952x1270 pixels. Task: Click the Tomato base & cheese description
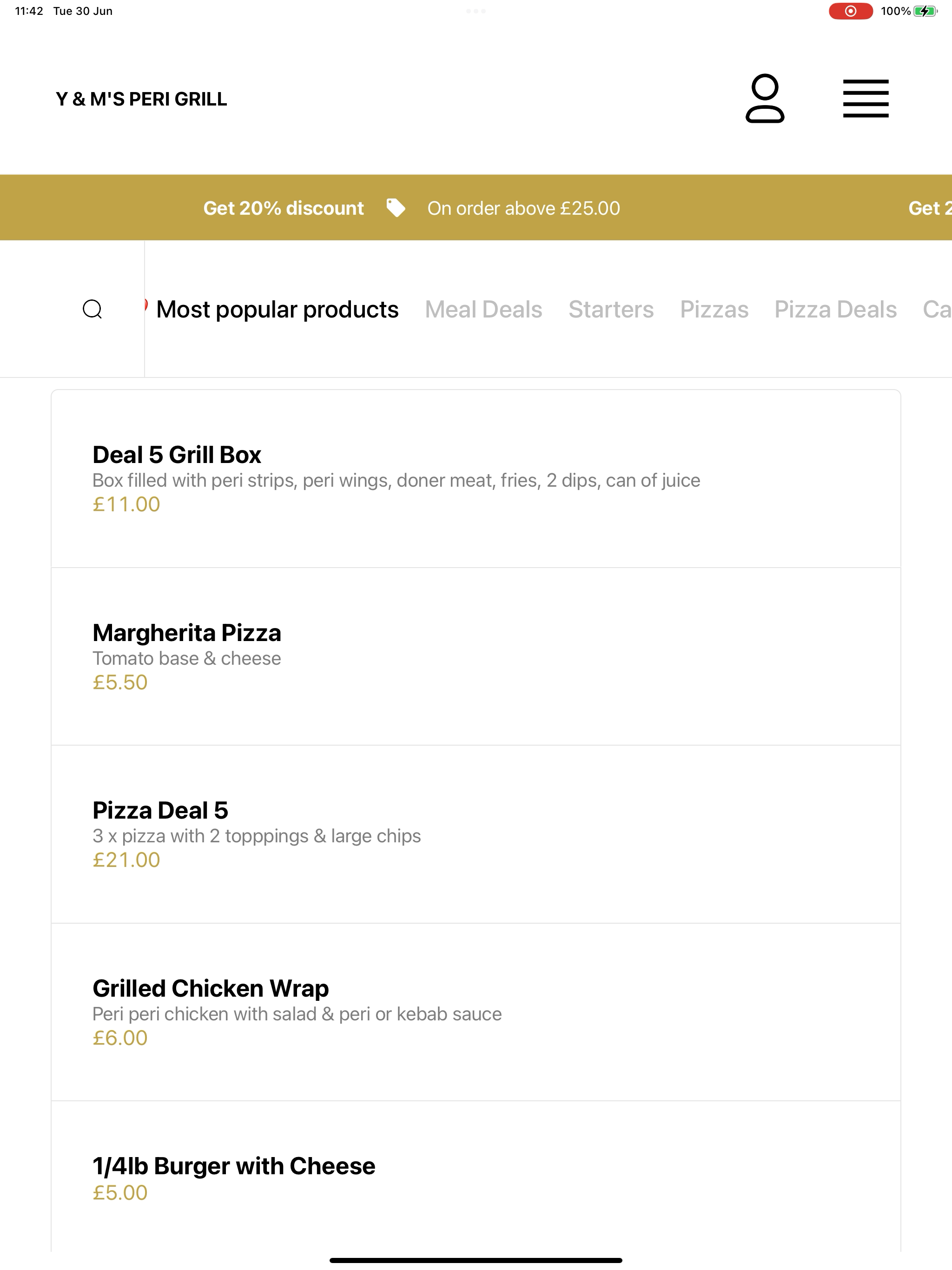(x=186, y=658)
